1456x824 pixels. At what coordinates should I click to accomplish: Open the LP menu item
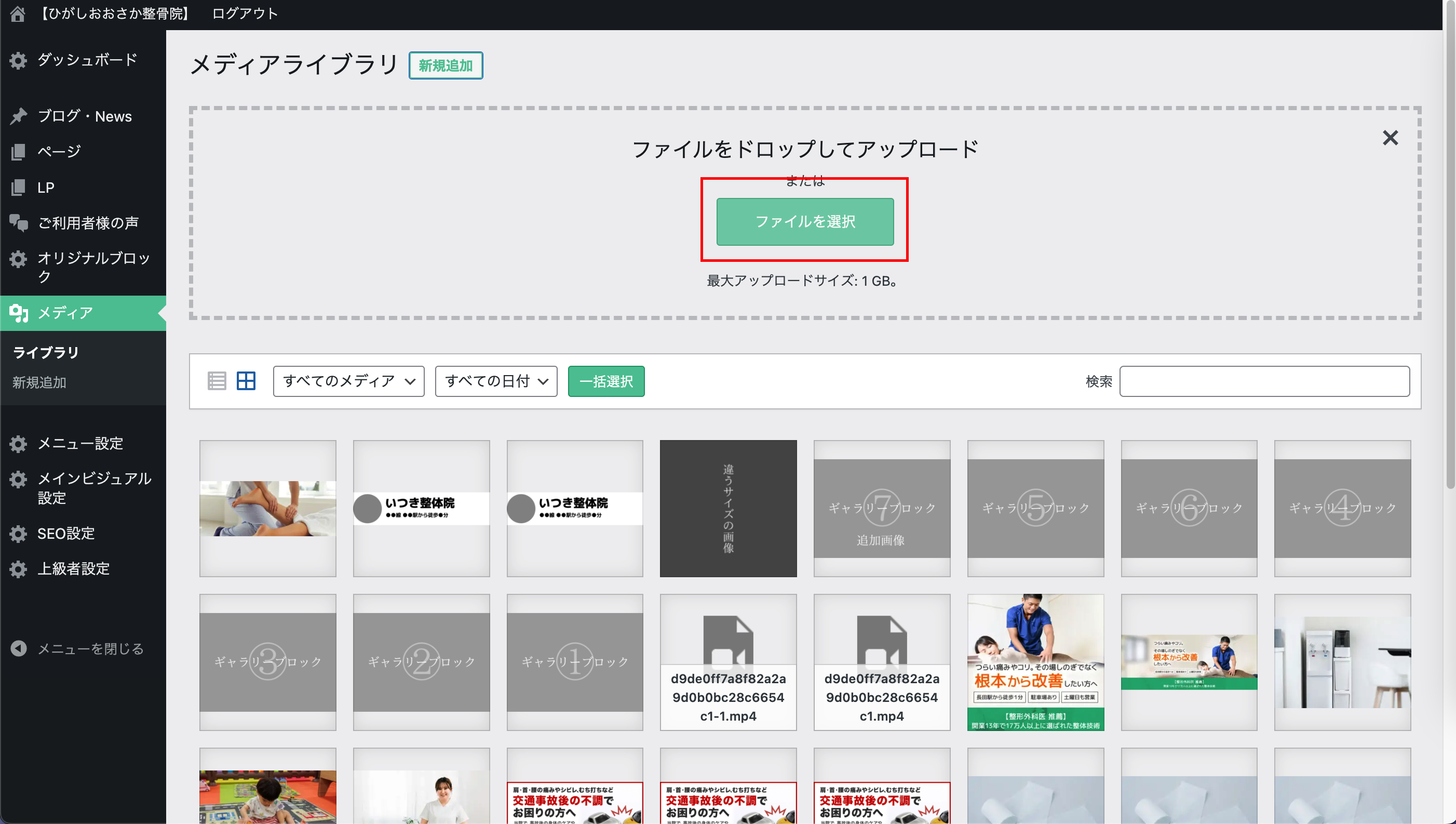coord(46,188)
